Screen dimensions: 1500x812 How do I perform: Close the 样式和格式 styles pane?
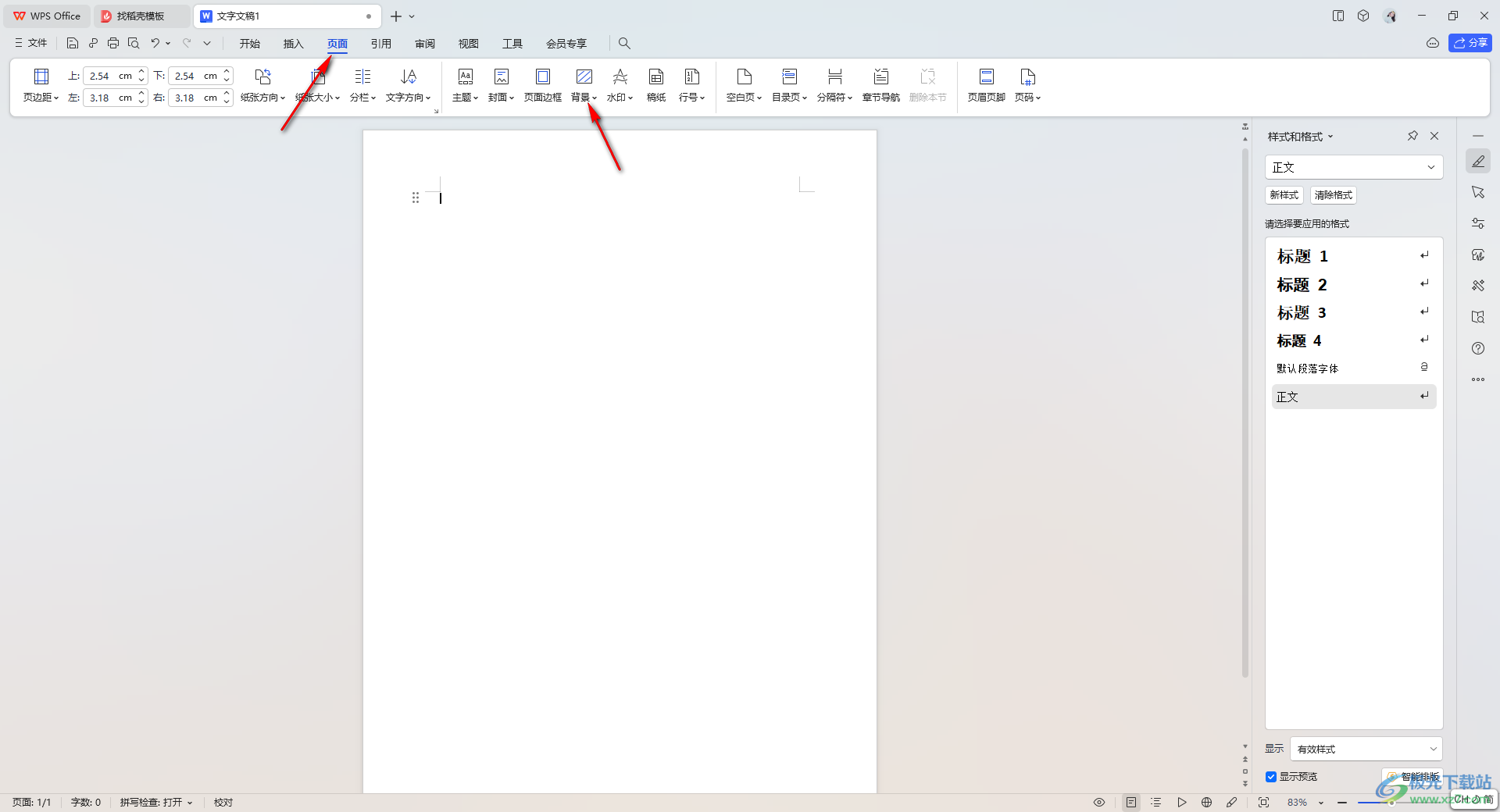pos(1434,136)
